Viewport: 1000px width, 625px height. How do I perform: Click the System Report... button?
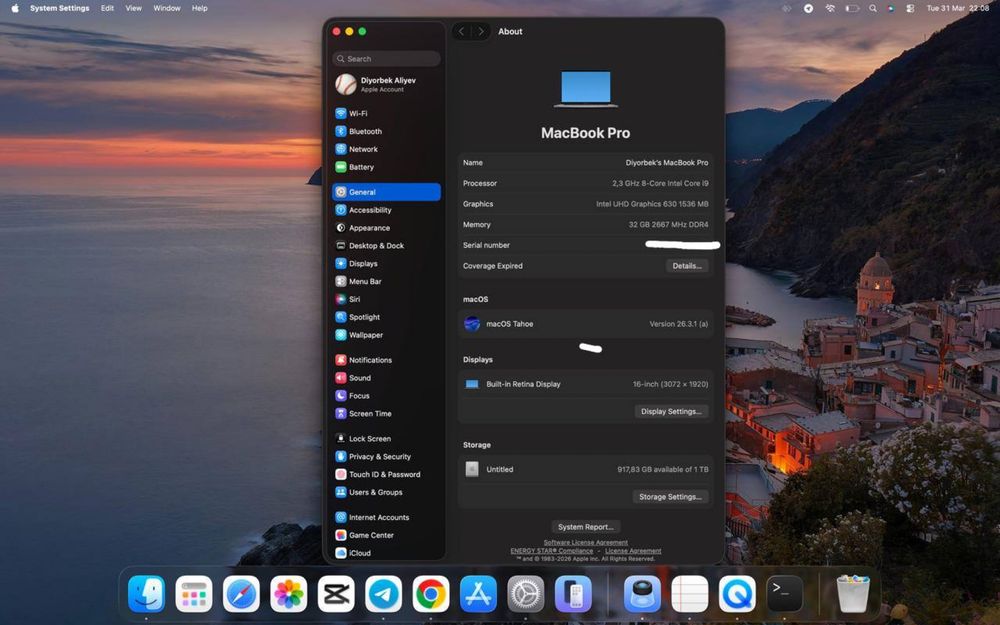pyautogui.click(x=585, y=527)
